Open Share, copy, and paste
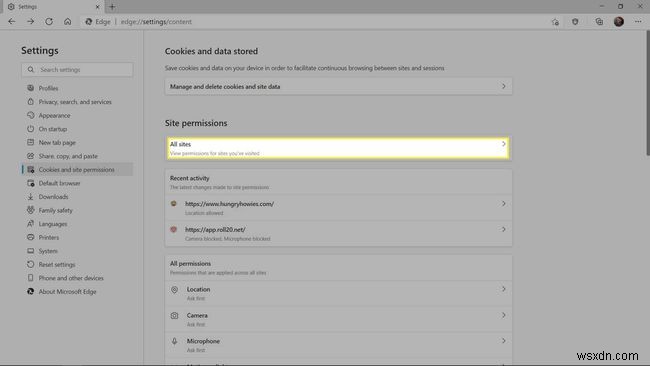This screenshot has width=650, height=366. click(x=68, y=156)
